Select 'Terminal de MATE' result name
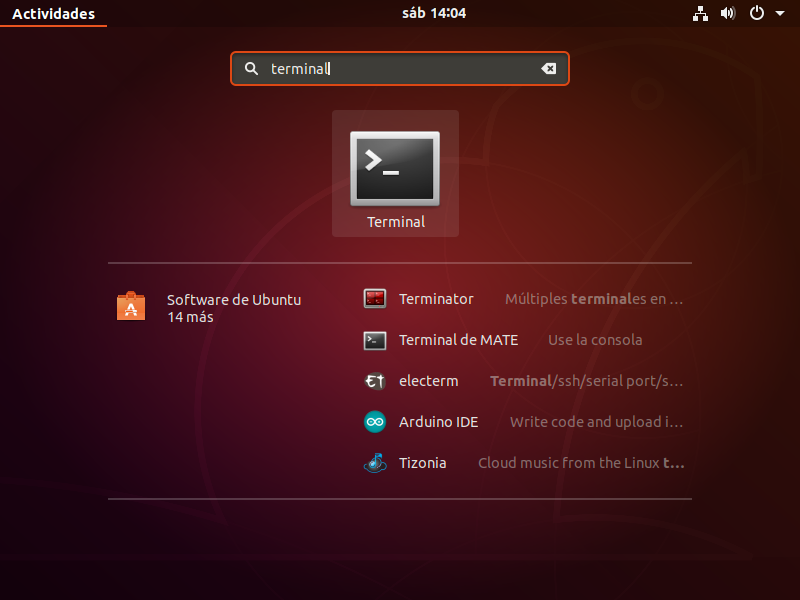The width and height of the screenshot is (800, 600). coord(459,340)
